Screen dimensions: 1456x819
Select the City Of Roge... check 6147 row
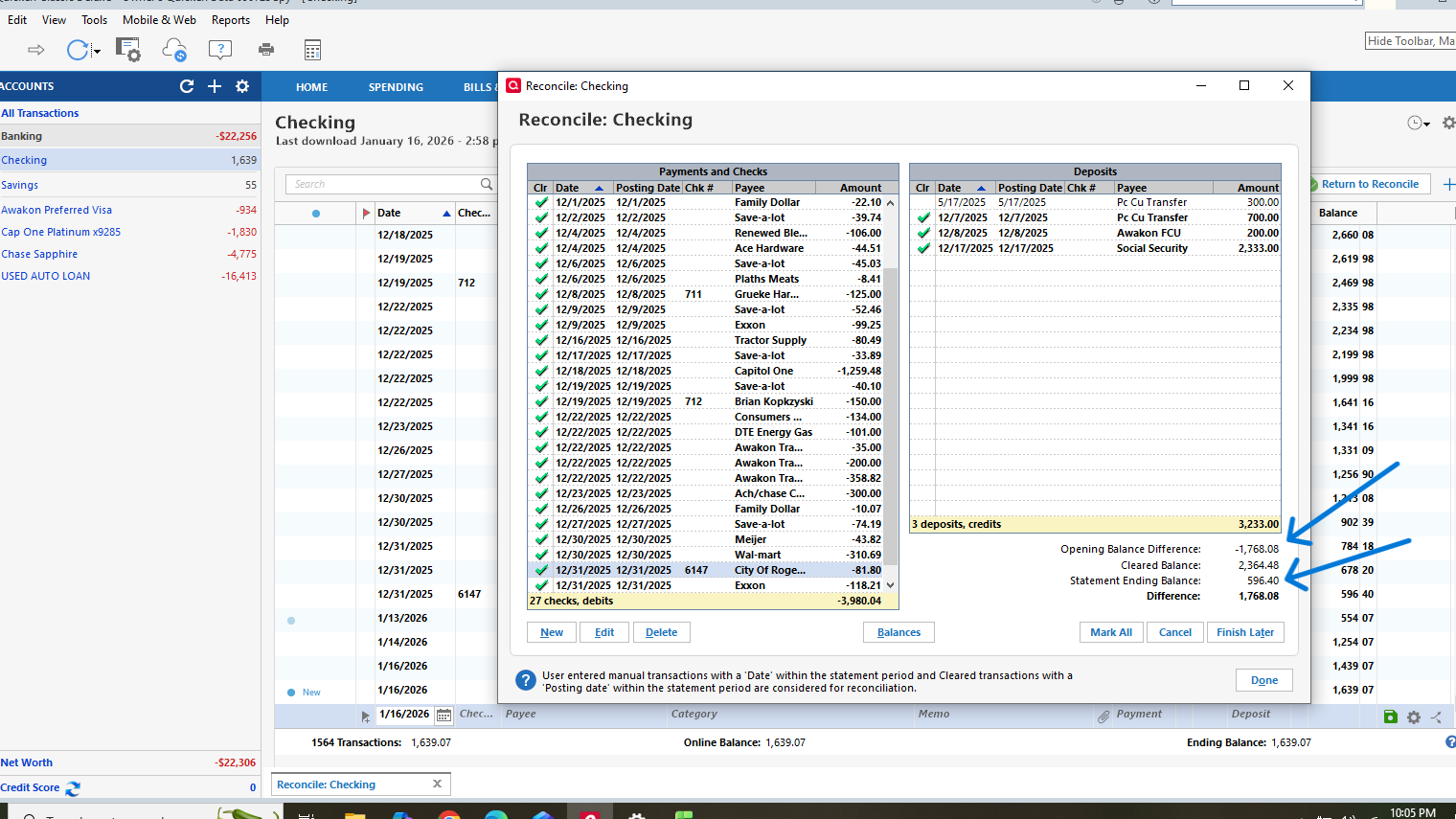click(706, 570)
